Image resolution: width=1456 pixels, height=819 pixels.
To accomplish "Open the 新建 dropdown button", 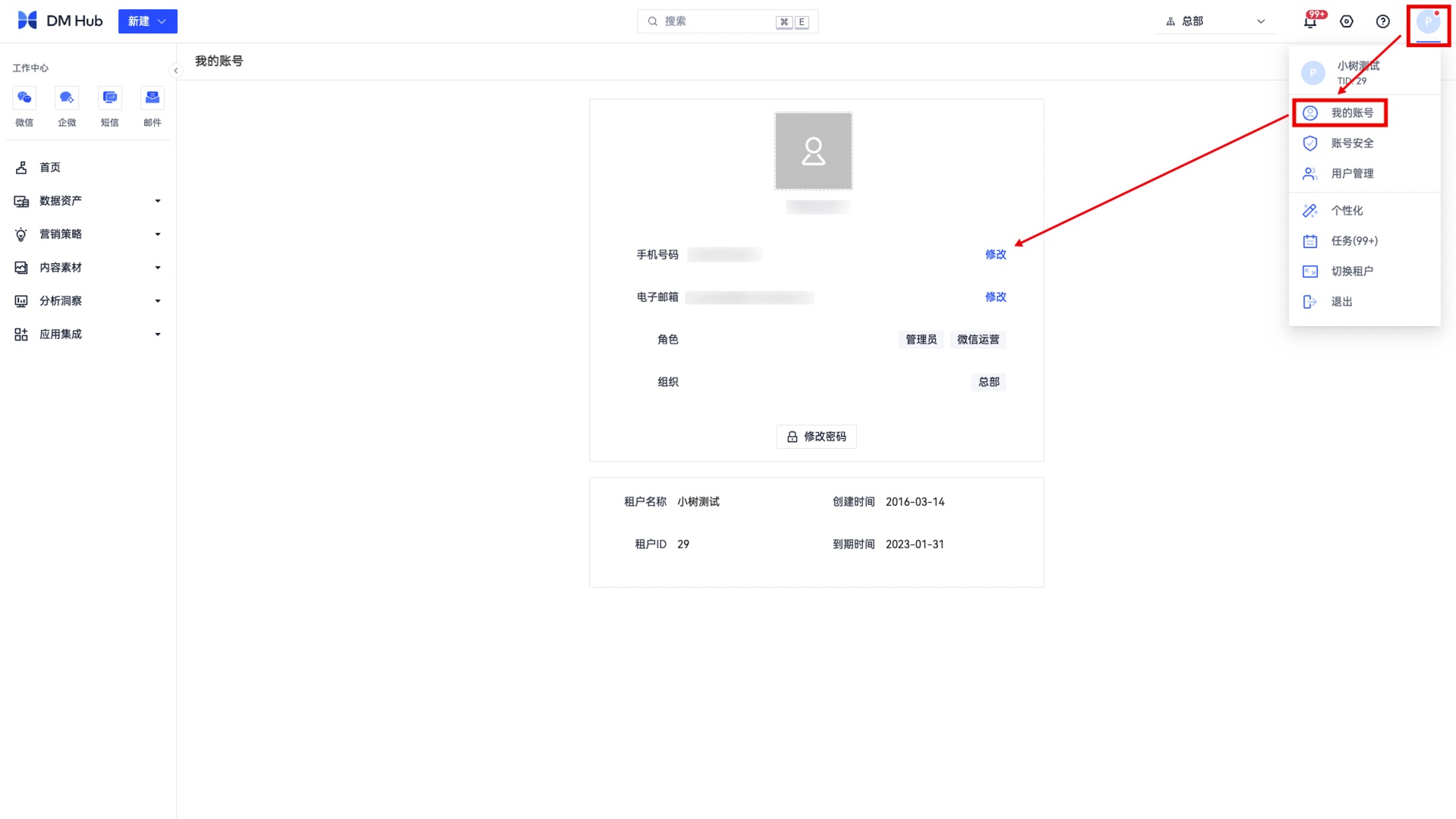I will coord(148,21).
